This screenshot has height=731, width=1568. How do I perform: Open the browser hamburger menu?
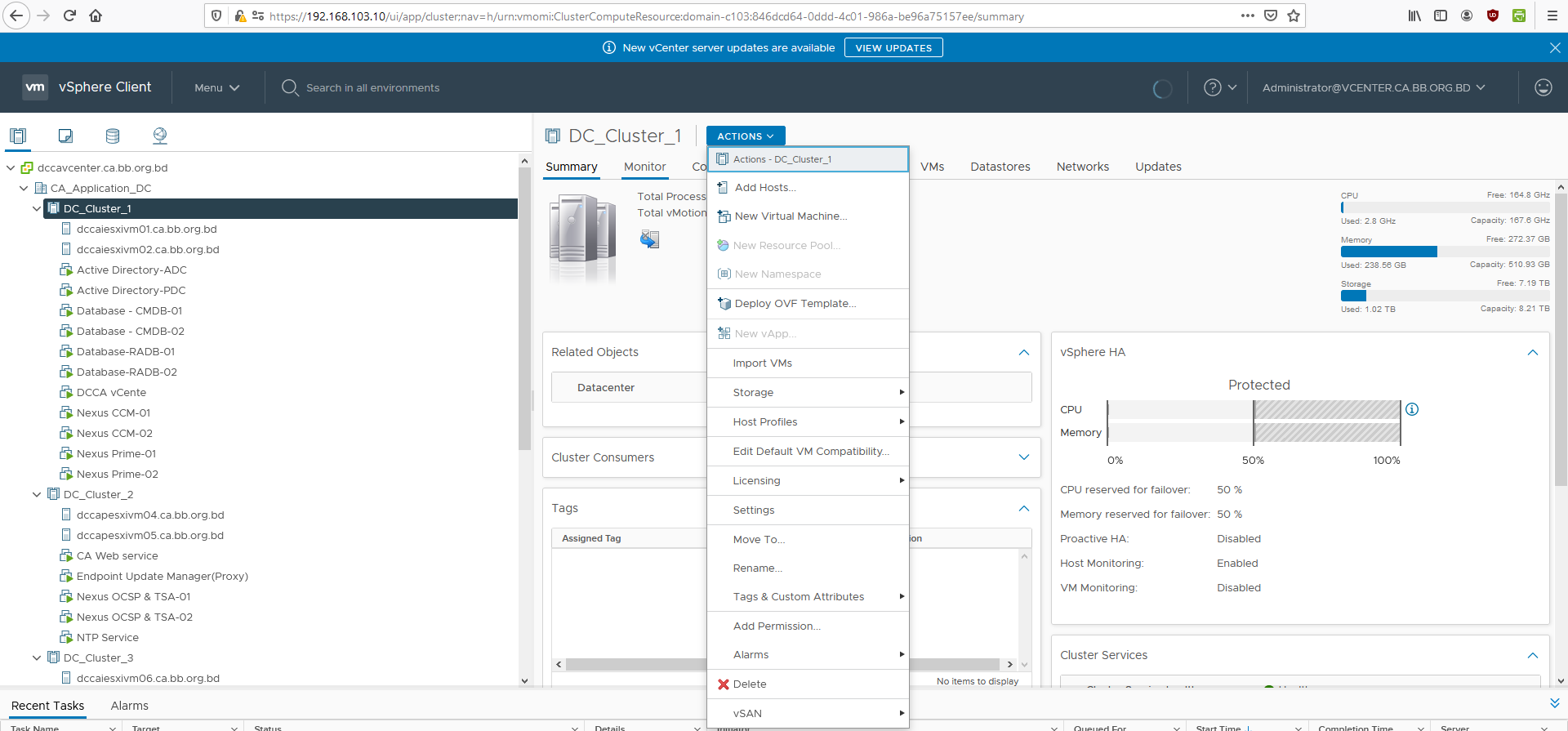click(x=1552, y=16)
